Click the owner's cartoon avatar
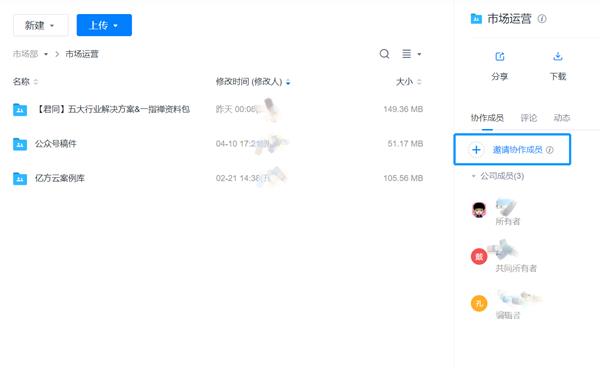 tap(479, 210)
